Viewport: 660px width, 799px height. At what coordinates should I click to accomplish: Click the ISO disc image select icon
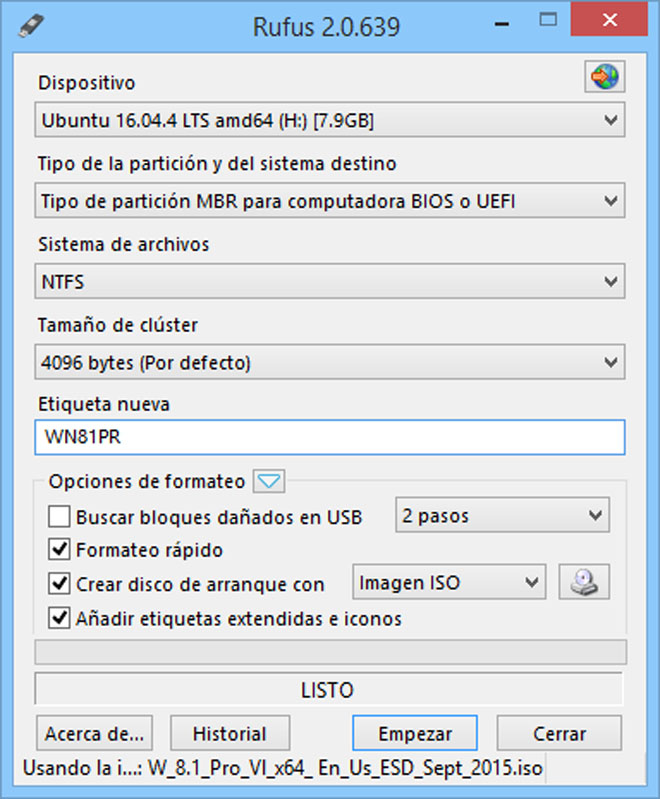click(584, 582)
